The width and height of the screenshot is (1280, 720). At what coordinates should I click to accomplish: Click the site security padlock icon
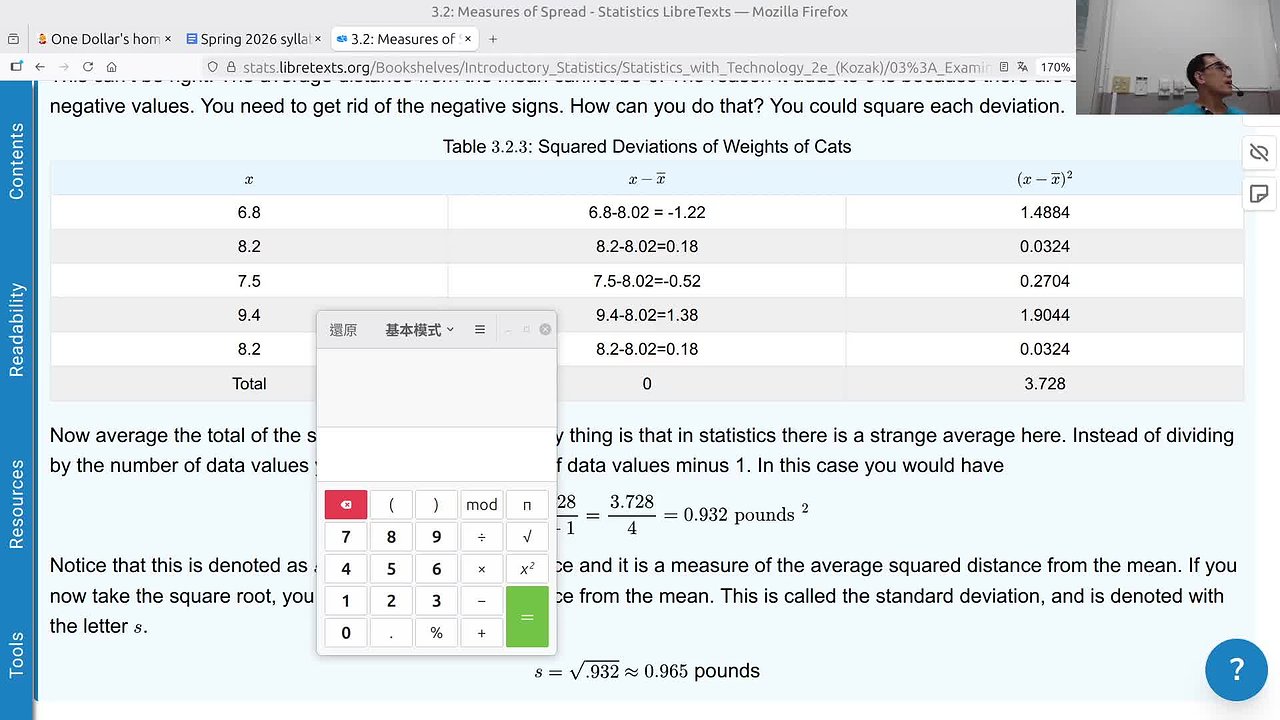click(229, 67)
